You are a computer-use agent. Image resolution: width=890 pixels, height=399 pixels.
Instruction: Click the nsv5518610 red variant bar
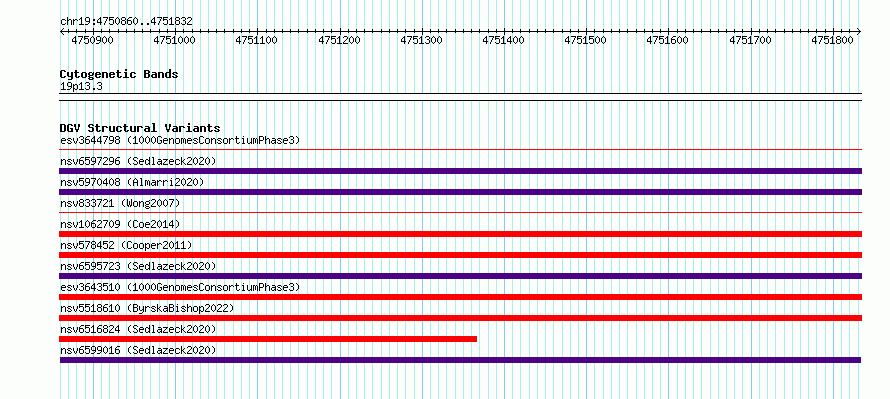coord(461,318)
